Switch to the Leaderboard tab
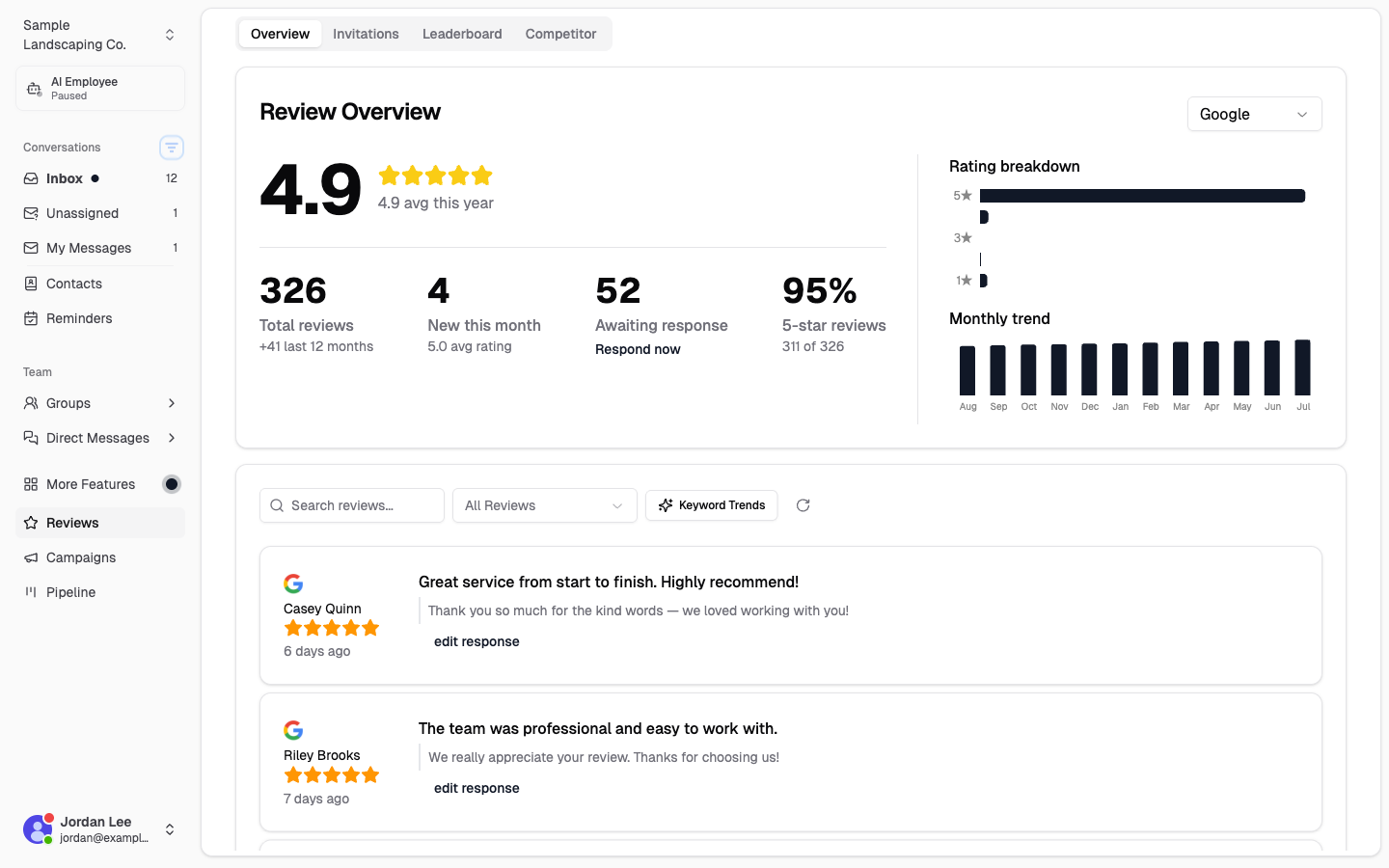 tap(462, 34)
